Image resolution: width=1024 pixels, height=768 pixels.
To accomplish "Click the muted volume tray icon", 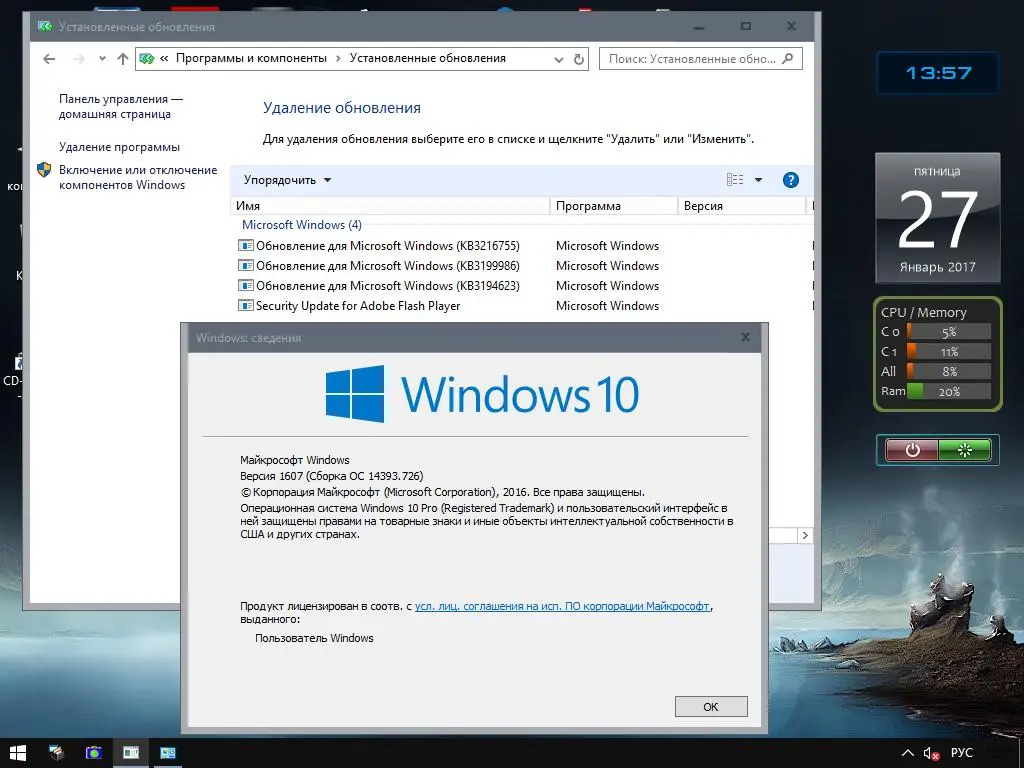I will point(931,754).
